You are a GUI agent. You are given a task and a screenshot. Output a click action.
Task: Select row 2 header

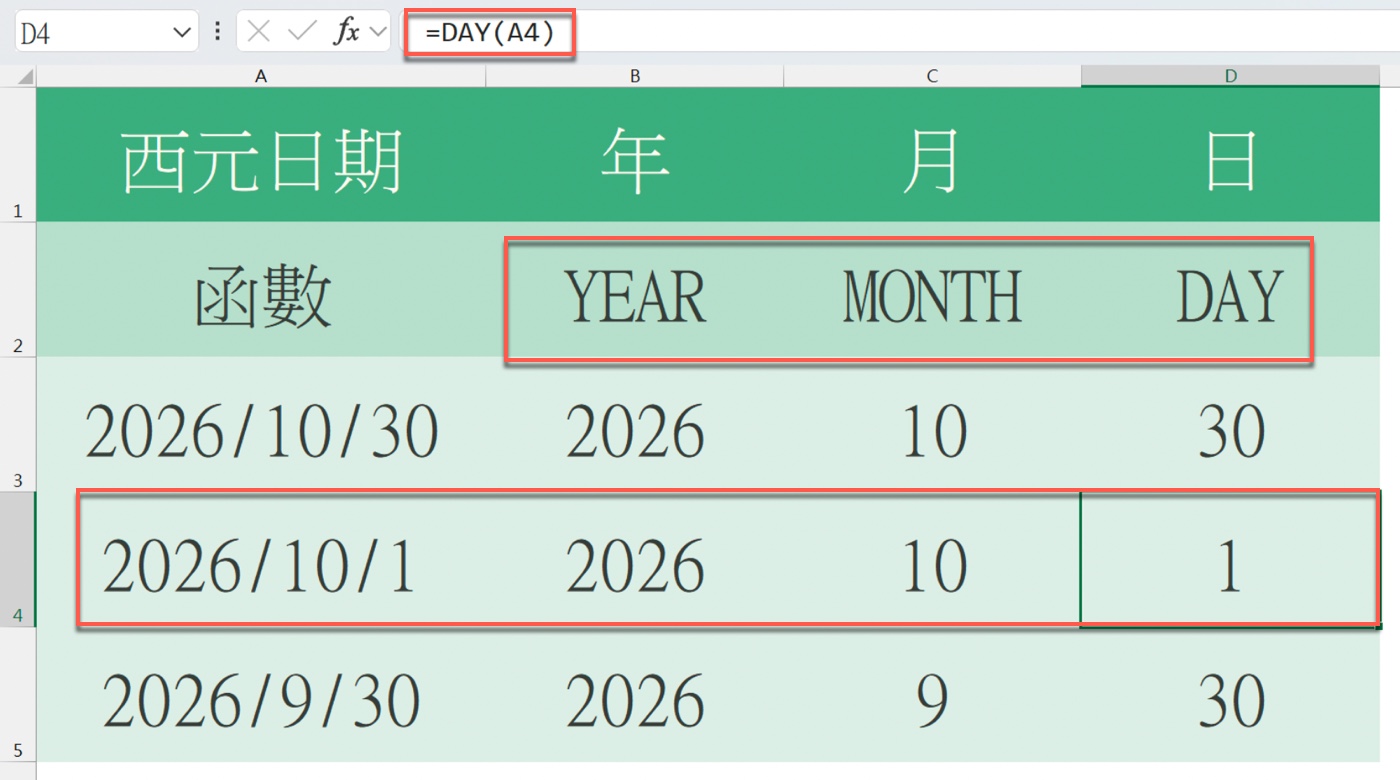(x=18, y=289)
